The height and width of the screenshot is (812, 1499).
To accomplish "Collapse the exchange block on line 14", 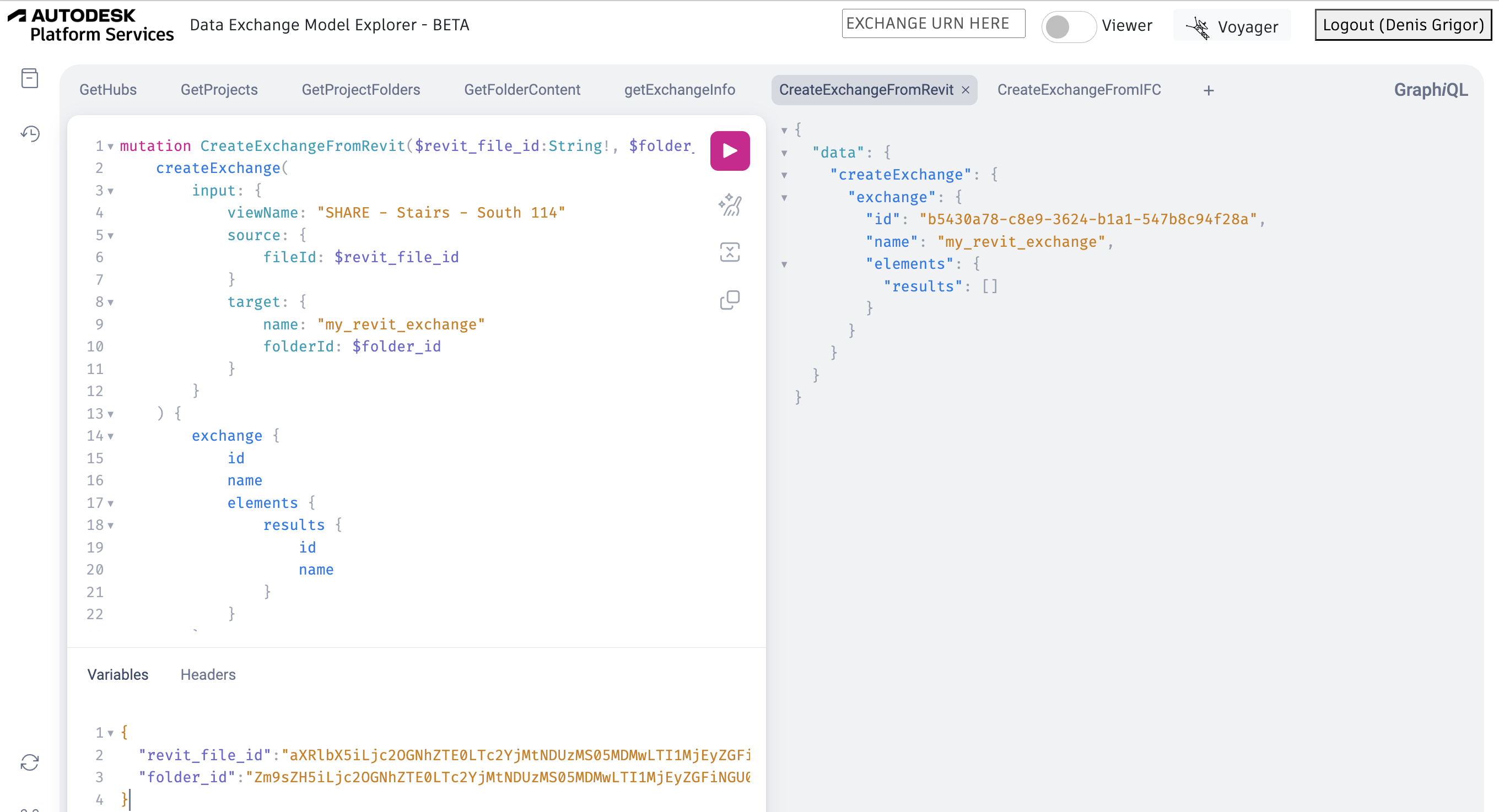I will click(111, 436).
